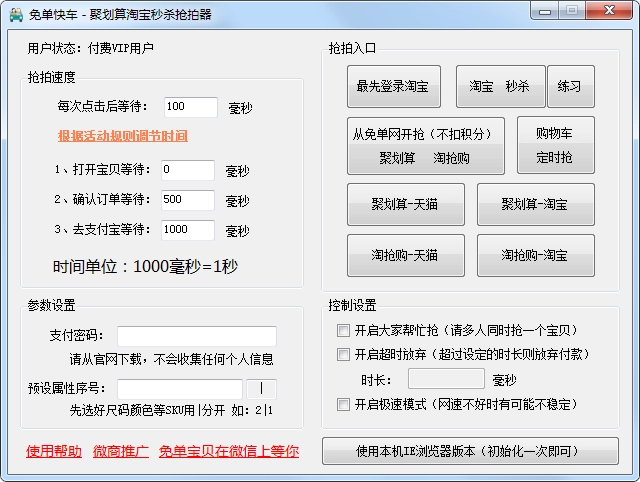Close the 免单快车 window
This screenshot has width=640, height=482.
tap(609, 10)
